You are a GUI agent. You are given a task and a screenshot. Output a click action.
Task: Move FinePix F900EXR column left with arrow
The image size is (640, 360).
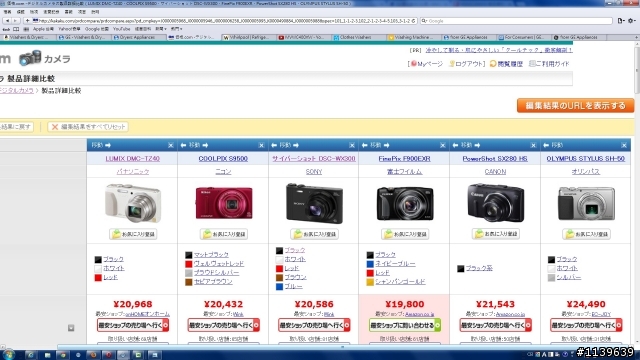364,145
